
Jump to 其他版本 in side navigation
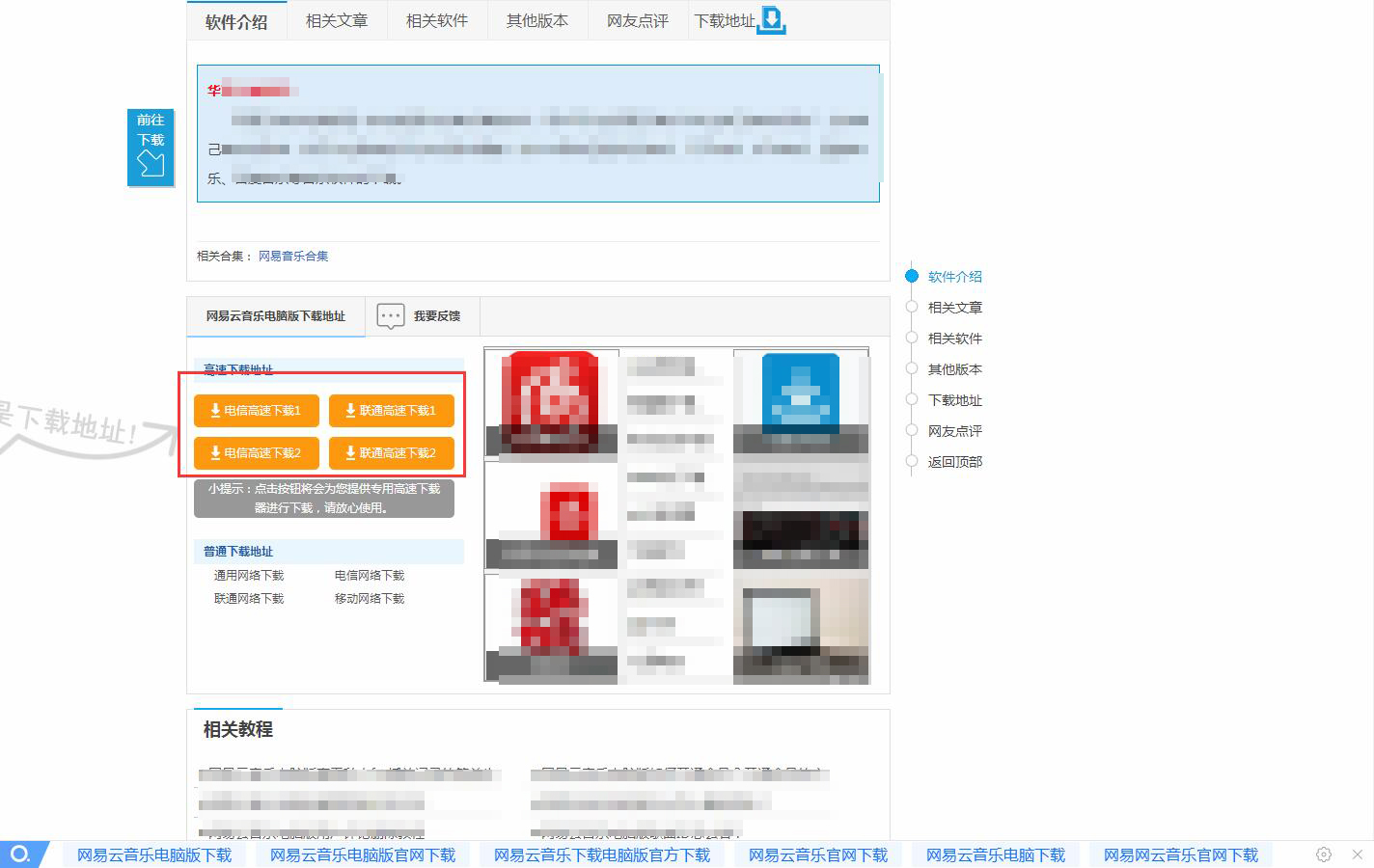pyautogui.click(x=955, y=369)
